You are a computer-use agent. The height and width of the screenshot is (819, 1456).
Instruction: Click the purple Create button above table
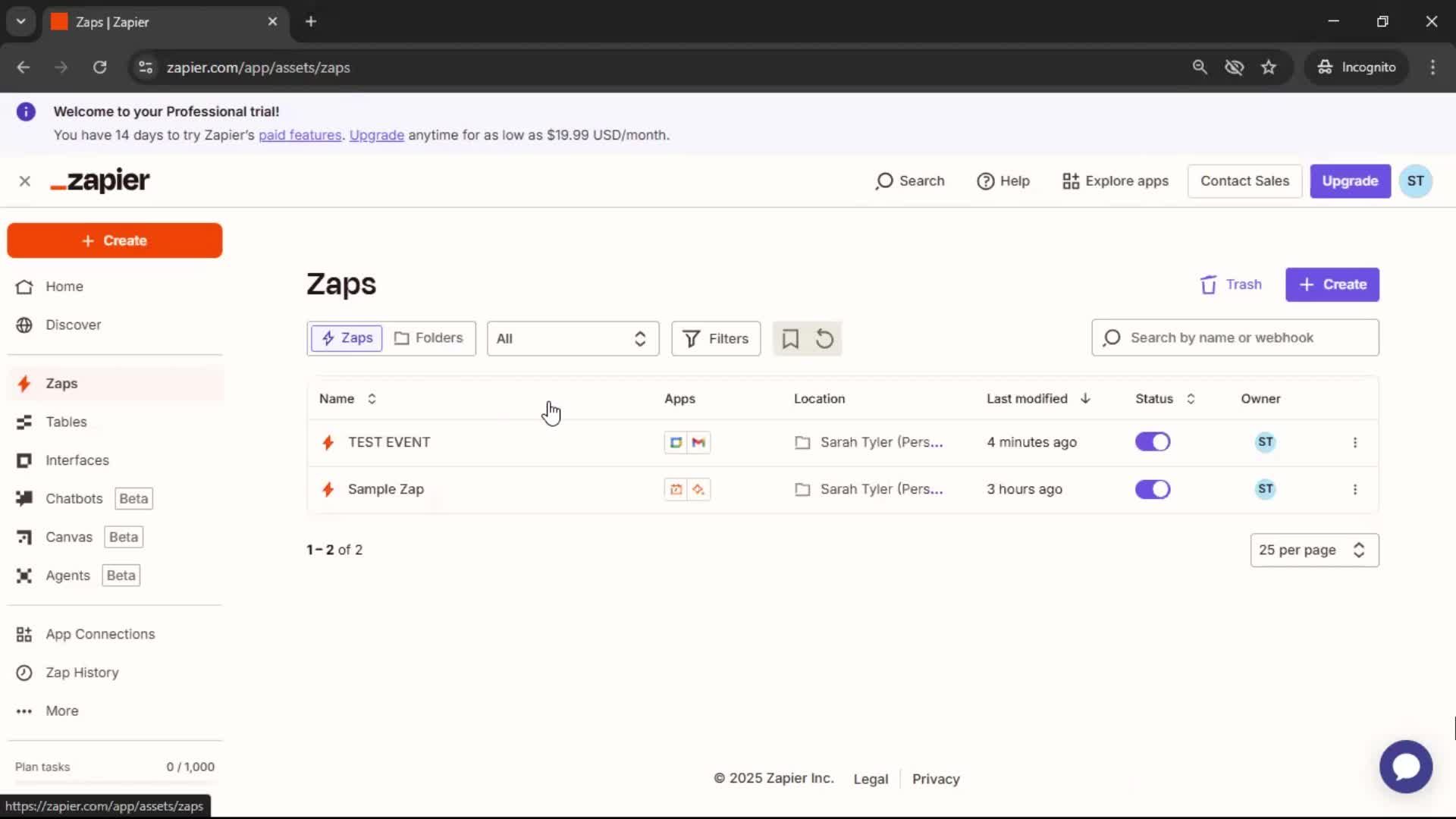1332,284
